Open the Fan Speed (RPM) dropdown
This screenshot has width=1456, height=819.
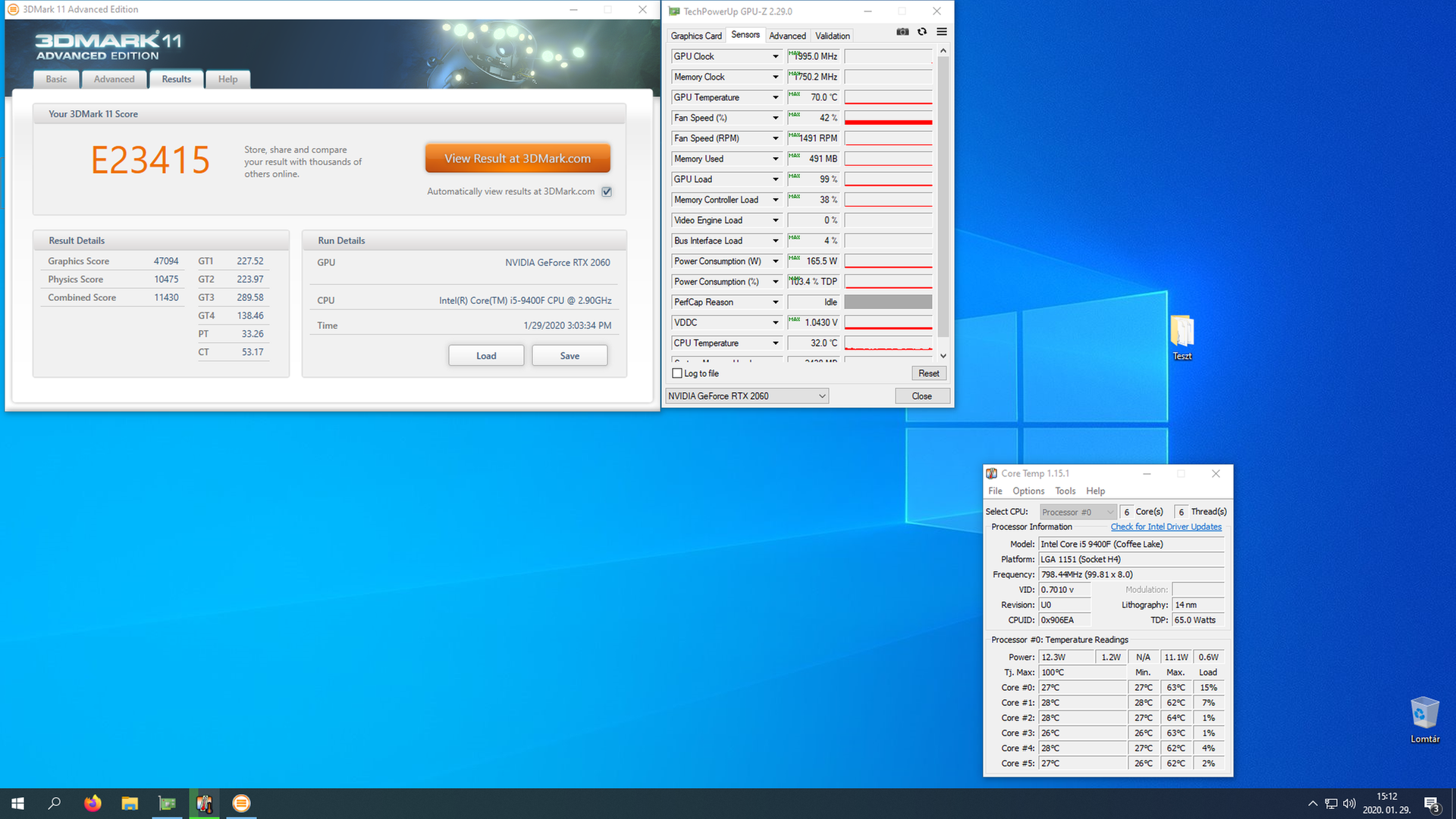(x=776, y=139)
